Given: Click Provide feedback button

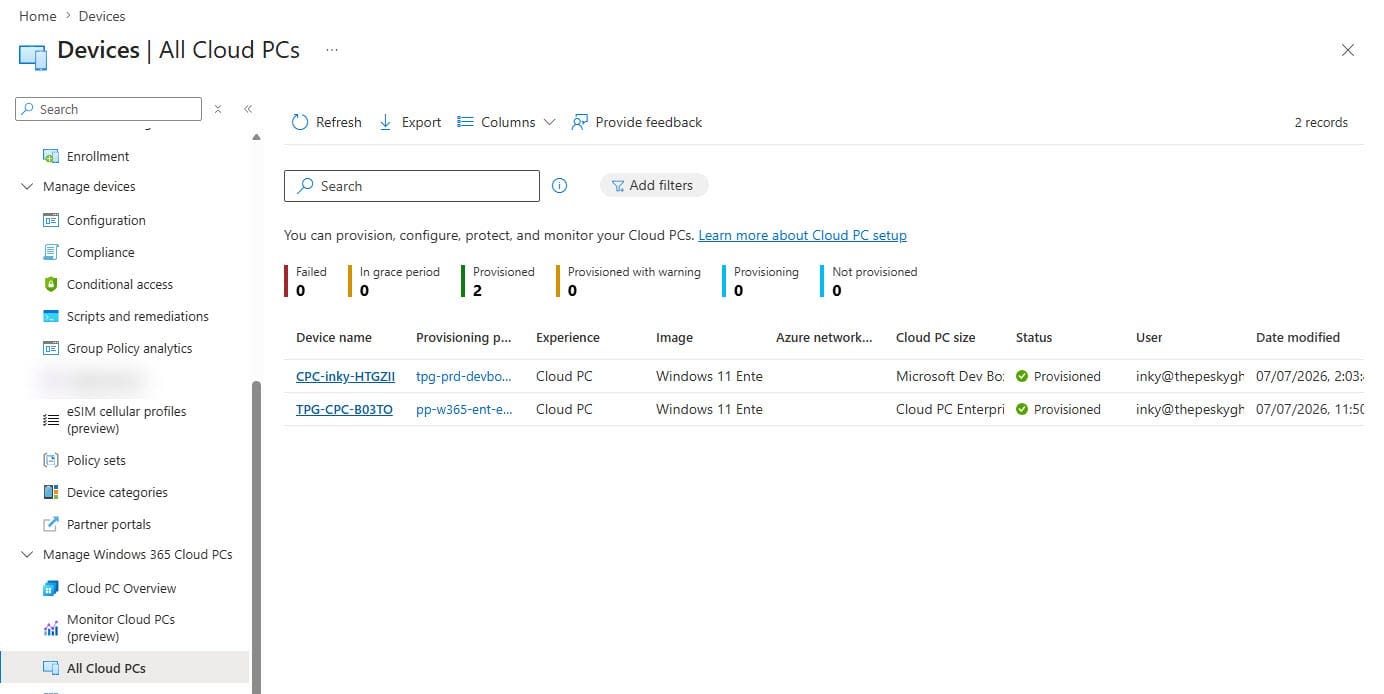Looking at the screenshot, I should coord(636,122).
